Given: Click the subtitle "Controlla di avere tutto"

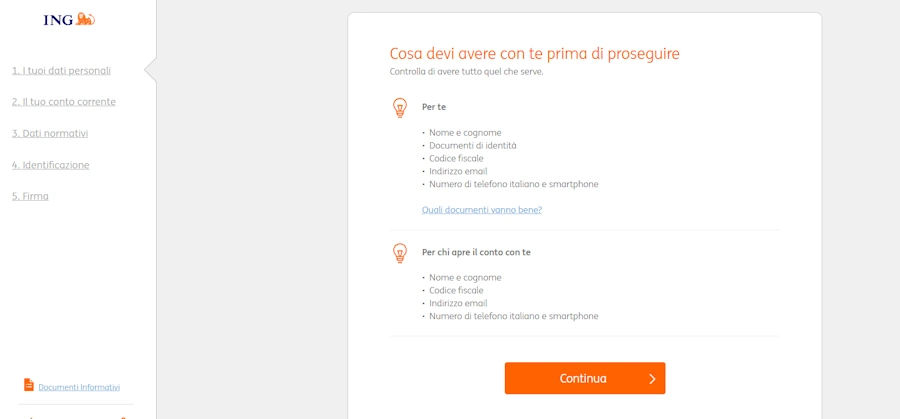Looking at the screenshot, I should coord(466,72).
